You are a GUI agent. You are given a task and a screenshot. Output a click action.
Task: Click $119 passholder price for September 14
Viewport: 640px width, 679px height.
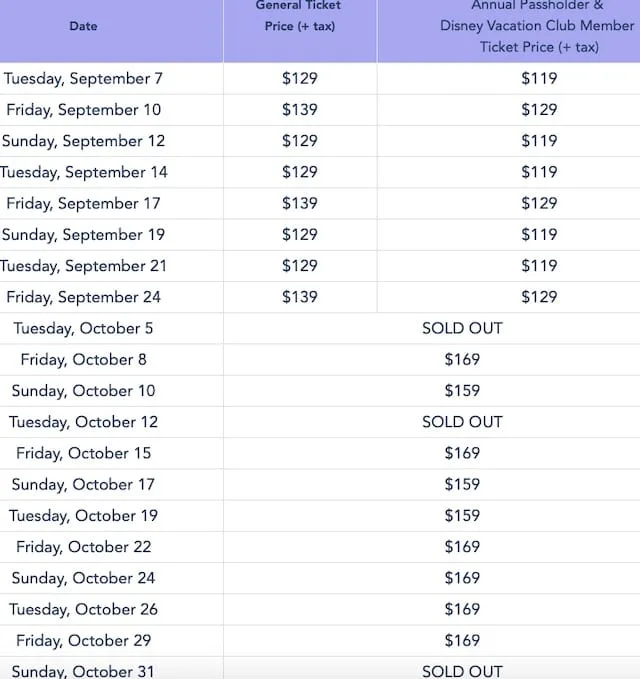[x=539, y=172]
